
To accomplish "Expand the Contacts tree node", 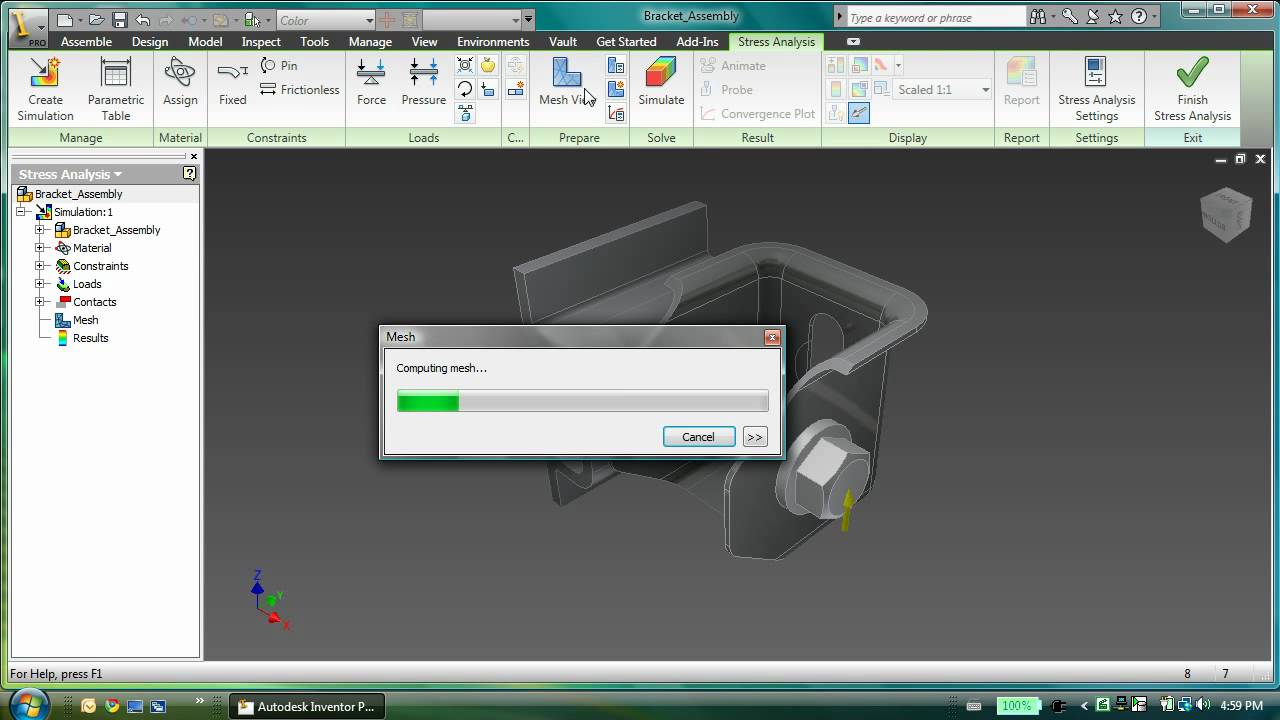I will [40, 302].
